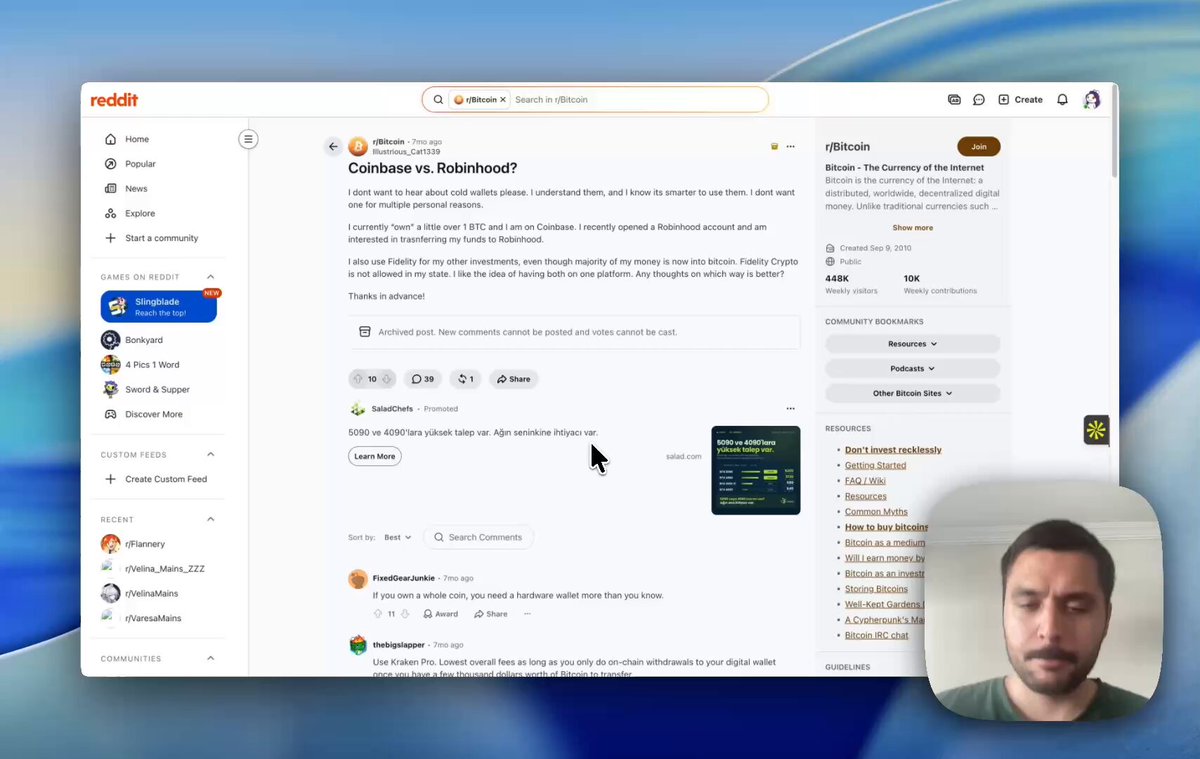Viewport: 1200px width, 759px height.
Task: Open the advertise icon in header
Action: 954,100
